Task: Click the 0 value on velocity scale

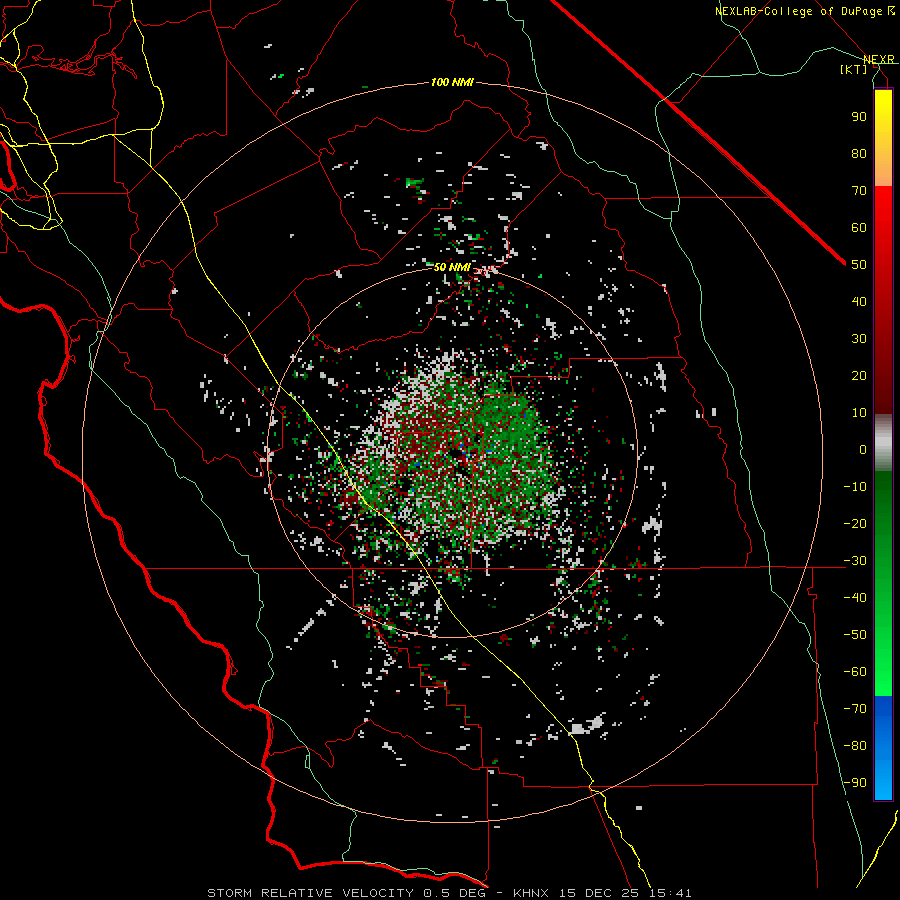Action: pyautogui.click(x=863, y=449)
